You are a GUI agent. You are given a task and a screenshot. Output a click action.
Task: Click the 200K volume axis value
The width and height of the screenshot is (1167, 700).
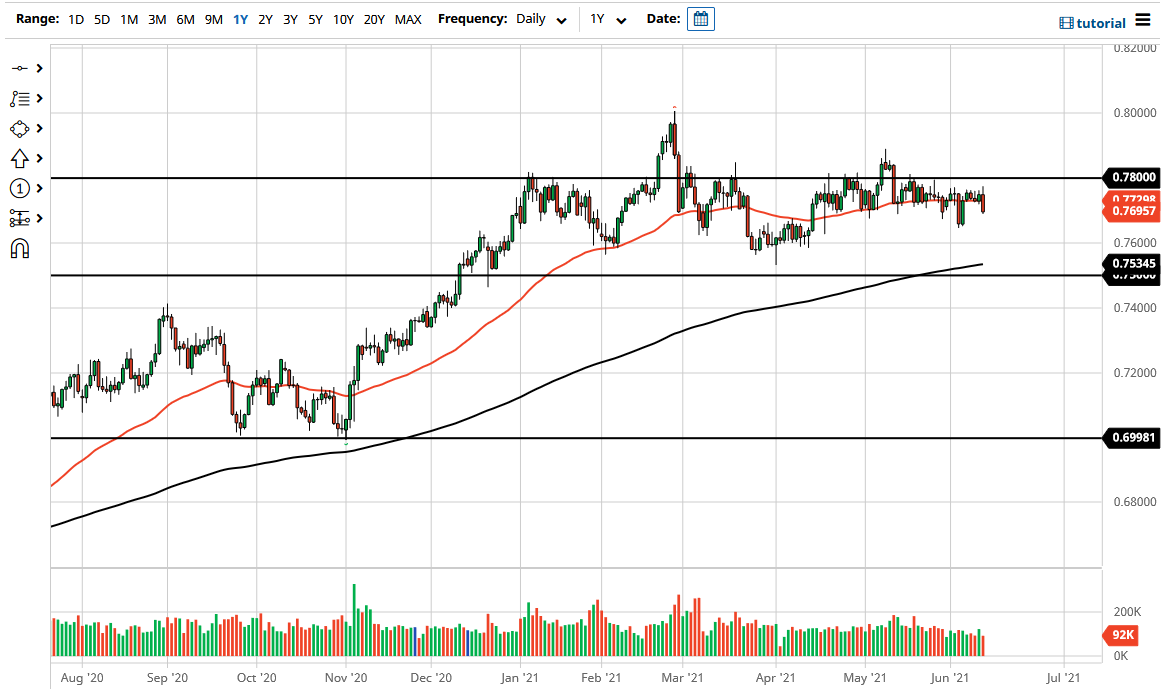click(1127, 611)
